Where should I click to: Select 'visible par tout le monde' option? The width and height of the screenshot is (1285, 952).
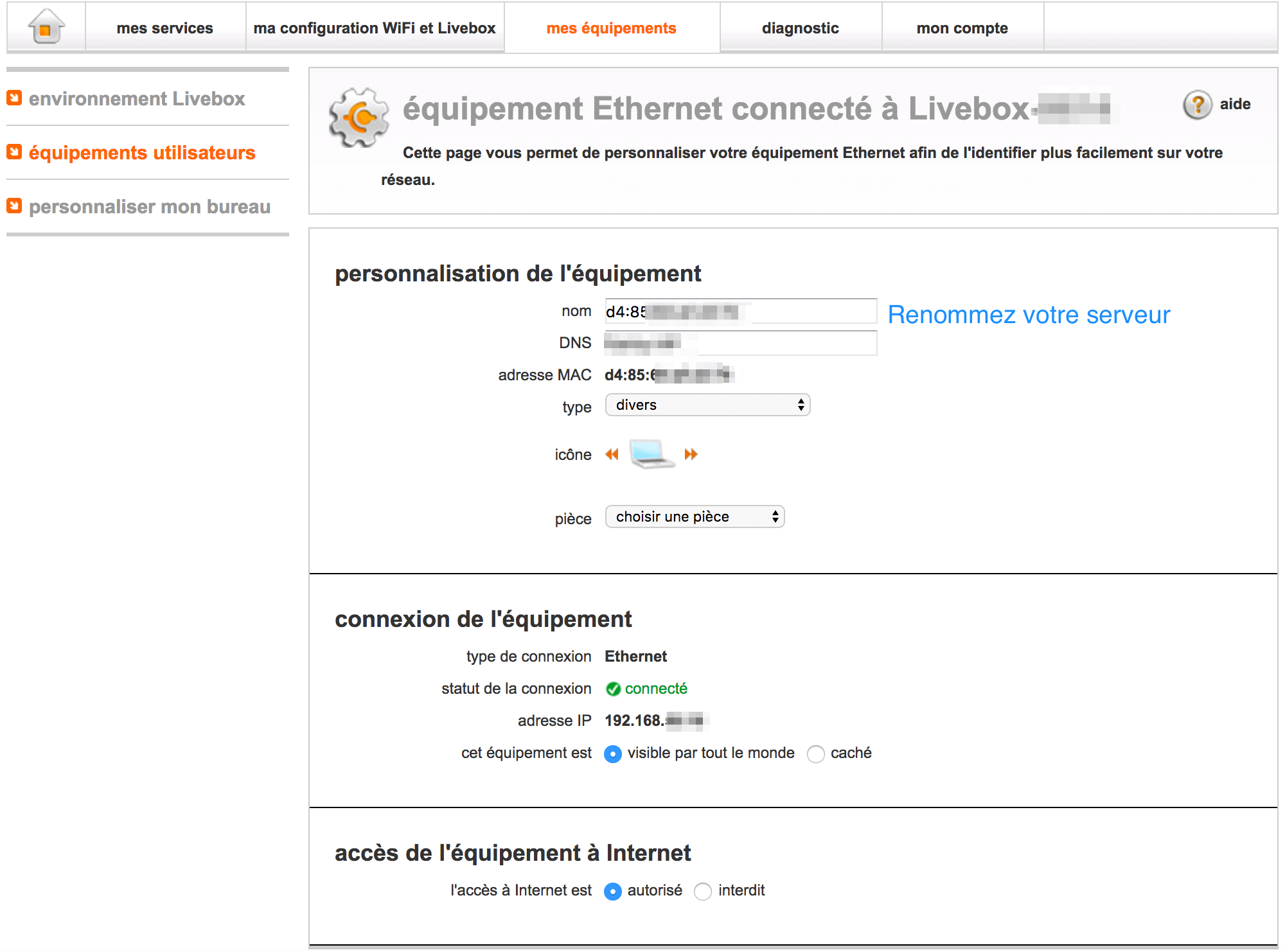tap(613, 754)
